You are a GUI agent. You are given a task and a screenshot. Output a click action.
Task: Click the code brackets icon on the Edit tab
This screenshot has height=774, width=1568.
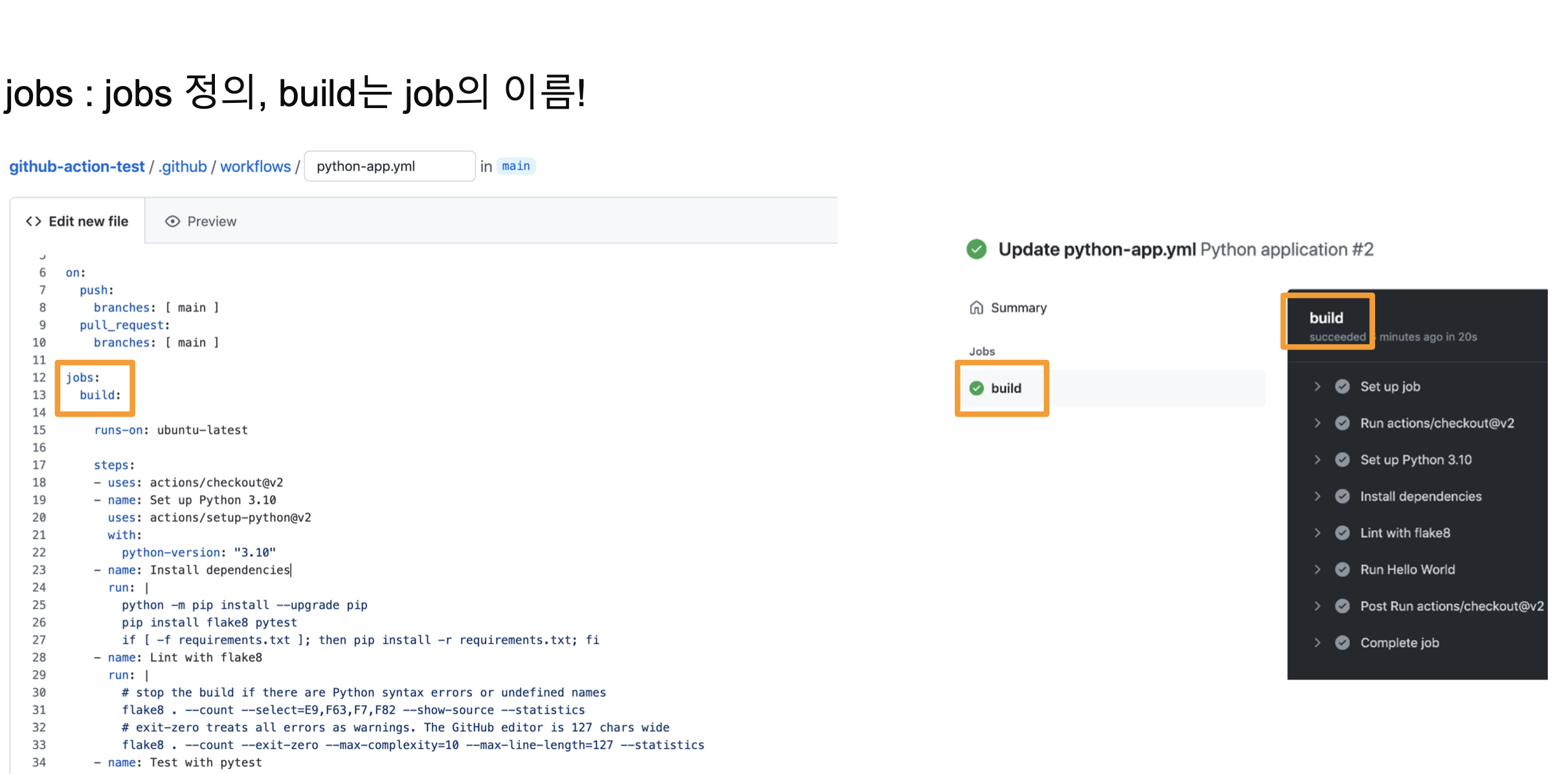click(x=34, y=221)
